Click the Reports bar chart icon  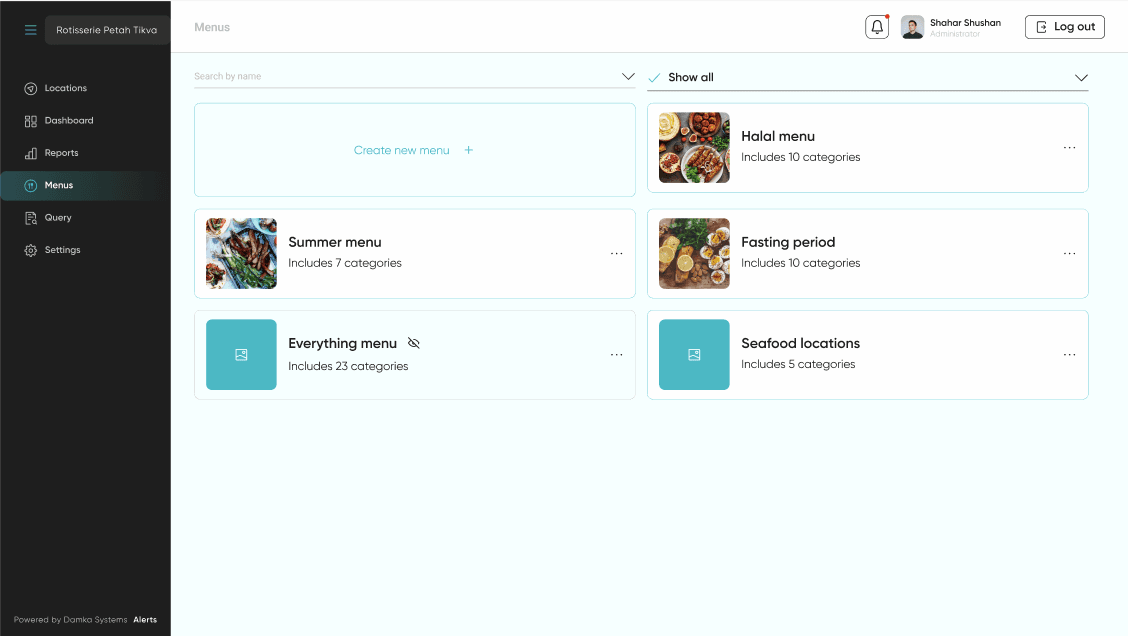pyautogui.click(x=30, y=153)
